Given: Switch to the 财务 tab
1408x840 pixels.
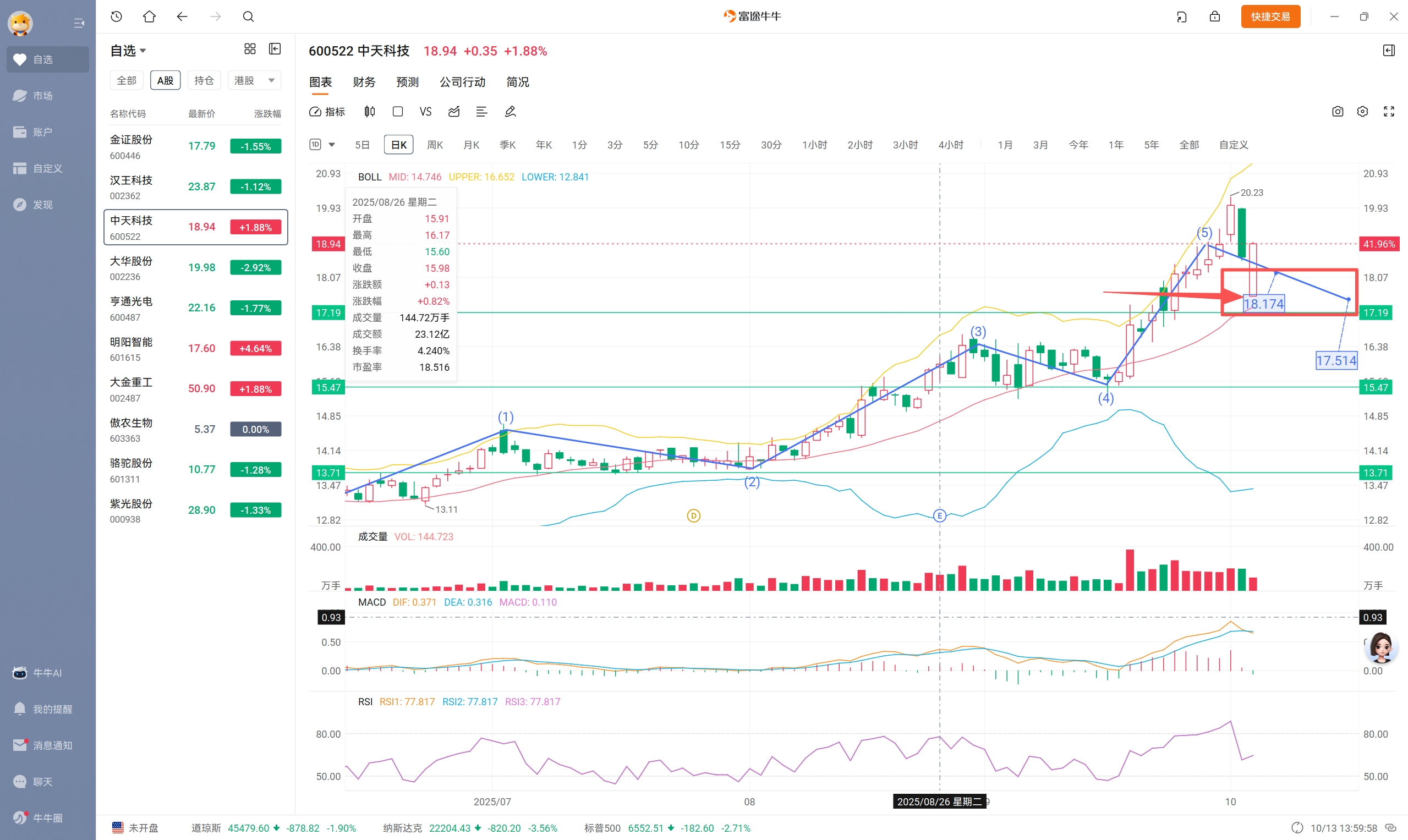Looking at the screenshot, I should coord(364,82).
